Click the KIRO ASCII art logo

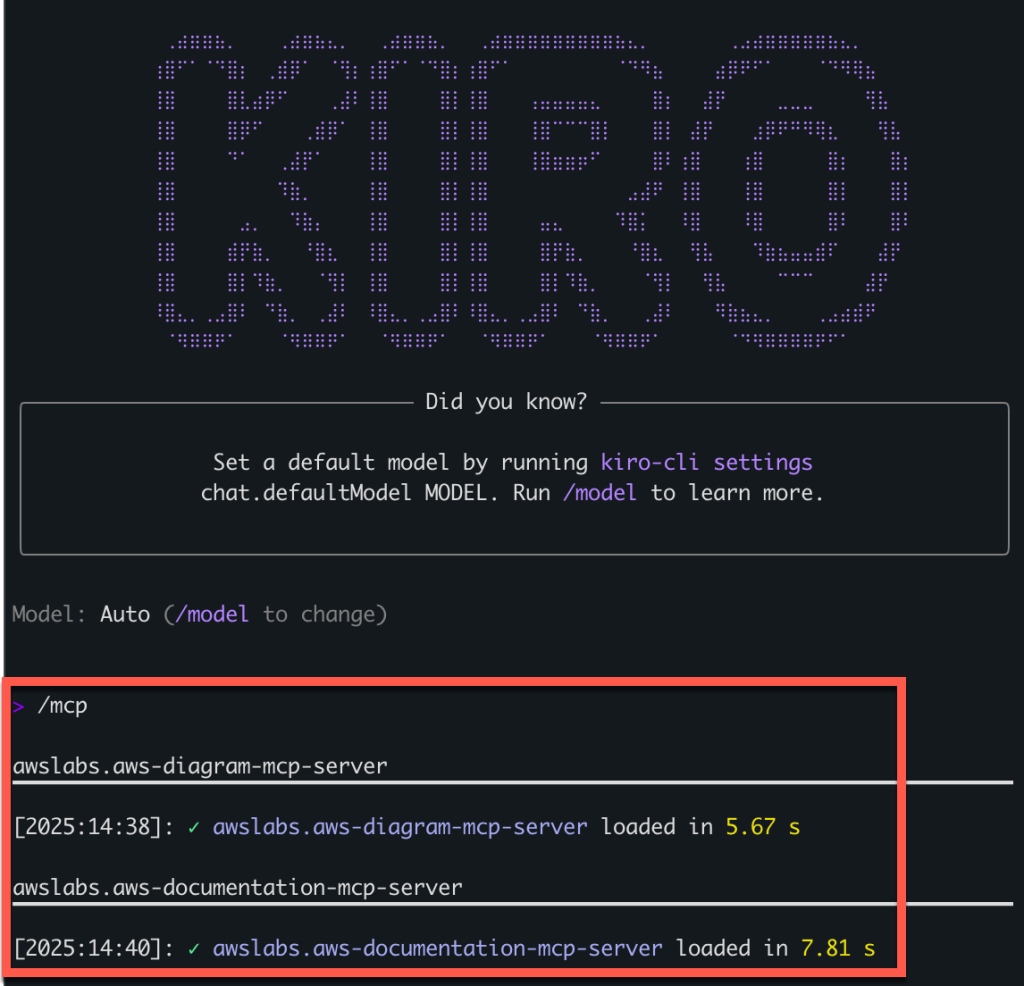click(532, 191)
